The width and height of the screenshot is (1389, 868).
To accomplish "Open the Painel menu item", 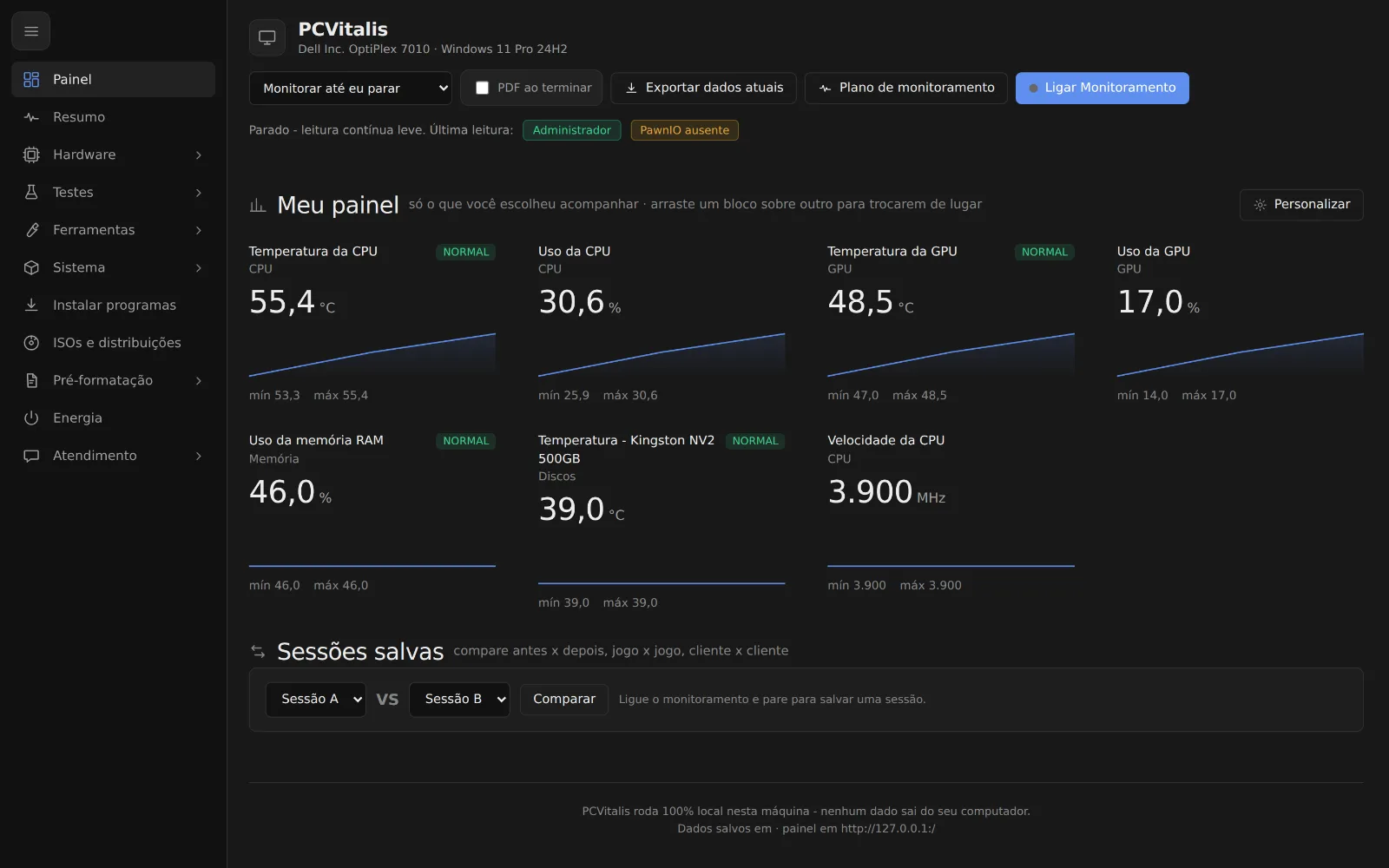I will coord(114,80).
